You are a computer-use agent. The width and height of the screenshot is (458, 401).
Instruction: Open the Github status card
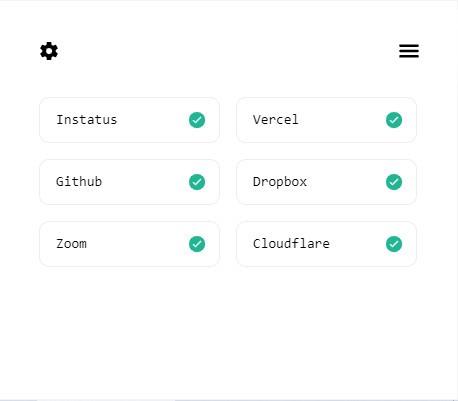coord(129,182)
